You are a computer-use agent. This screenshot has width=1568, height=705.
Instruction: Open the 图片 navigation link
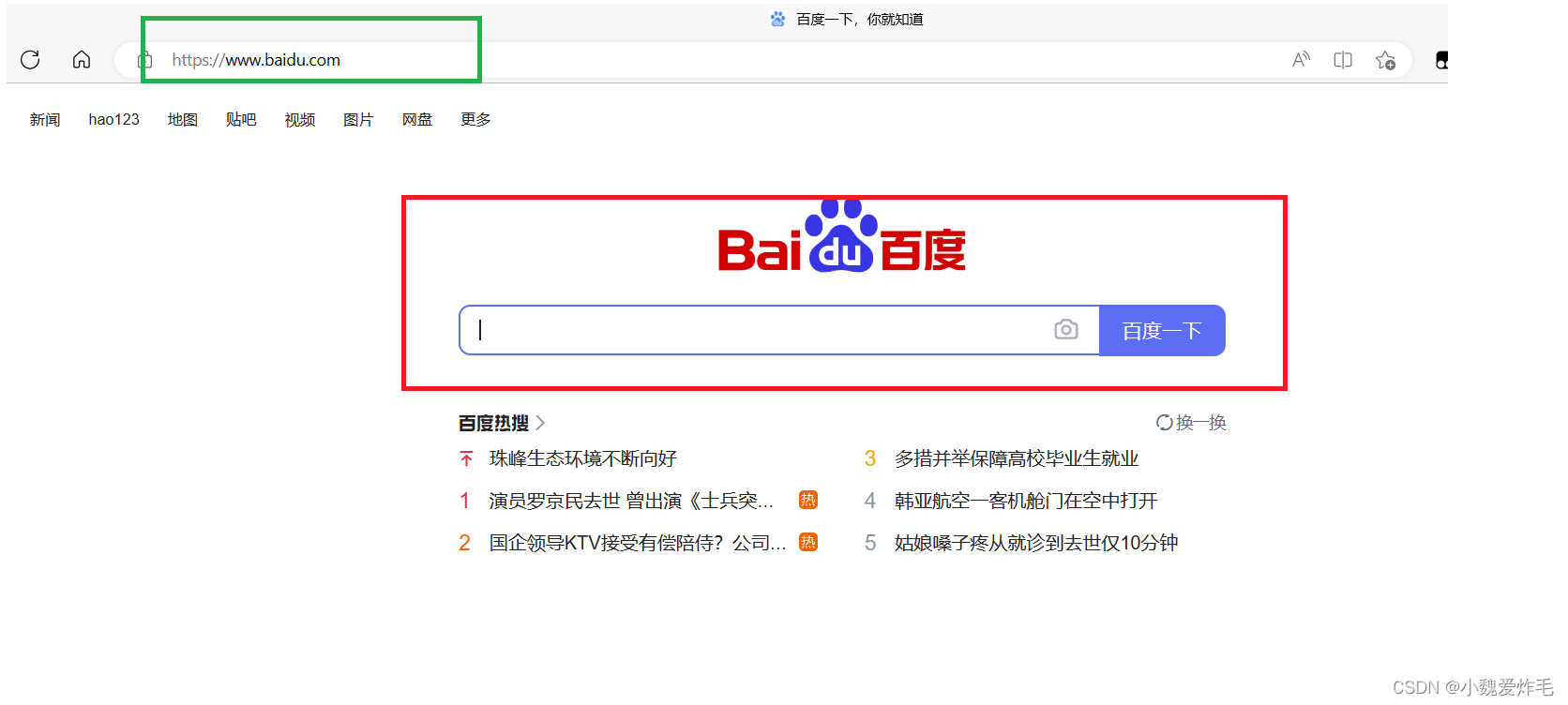[x=358, y=120]
